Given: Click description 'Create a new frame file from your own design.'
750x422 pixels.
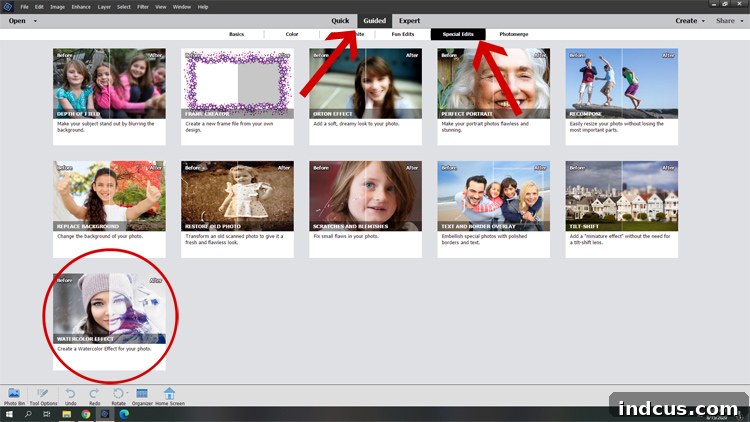Looking at the screenshot, I should click(230, 127).
